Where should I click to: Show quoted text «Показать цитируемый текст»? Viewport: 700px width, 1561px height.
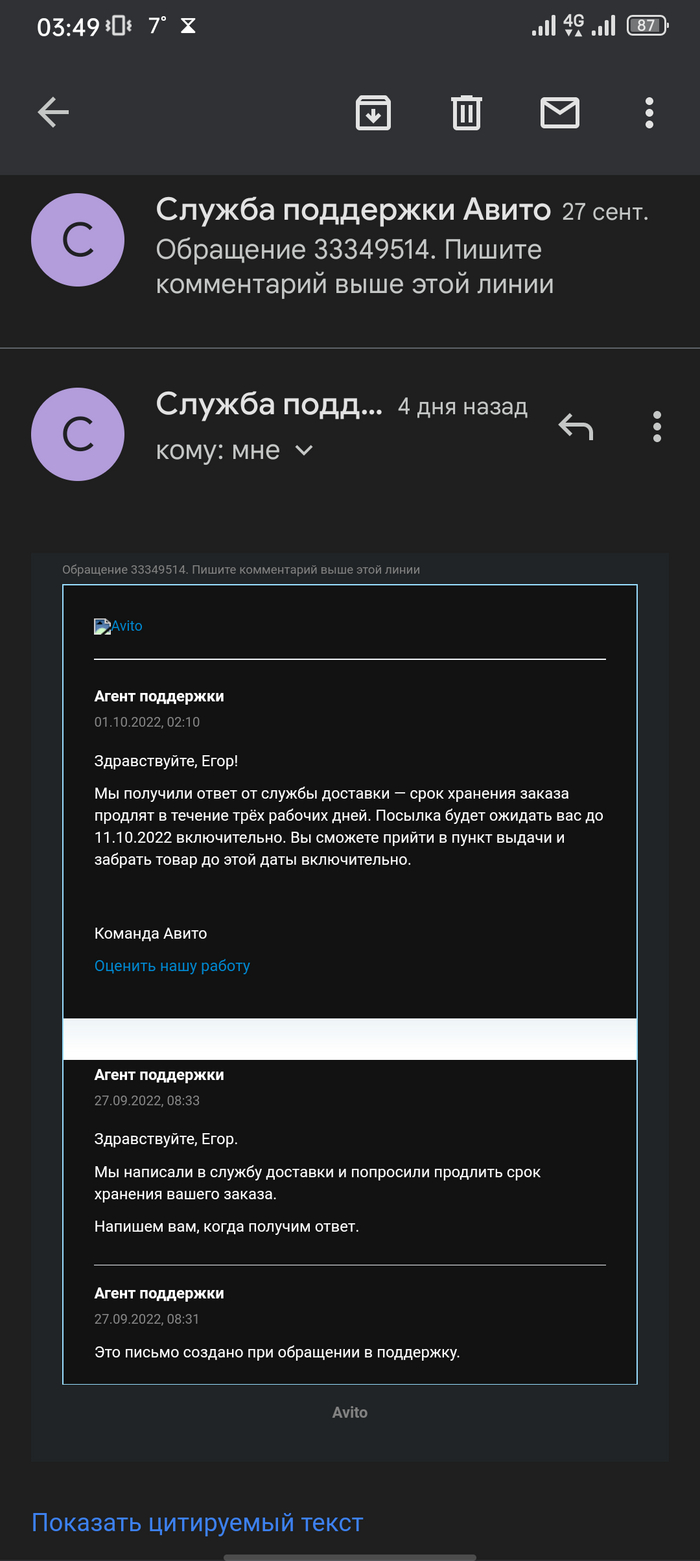(197, 1523)
